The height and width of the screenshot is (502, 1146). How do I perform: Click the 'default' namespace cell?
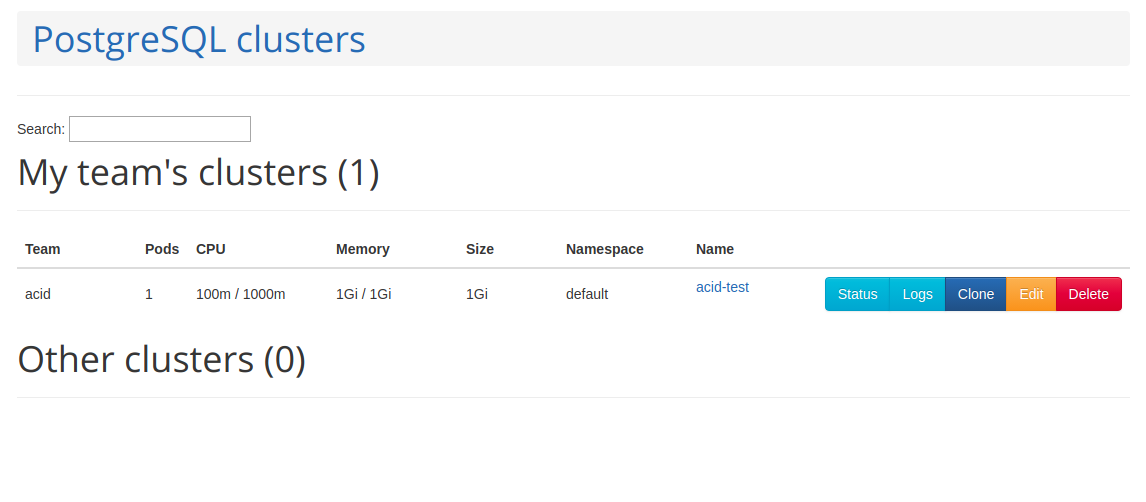click(586, 294)
